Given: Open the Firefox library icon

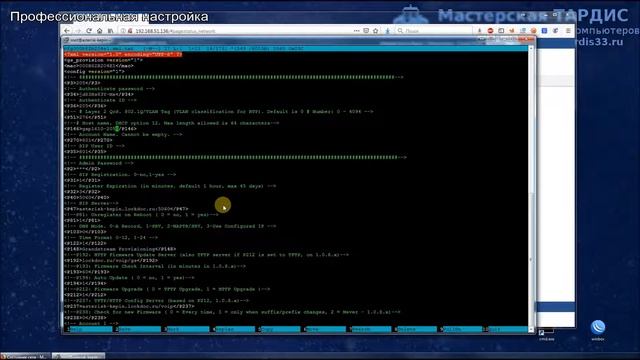Looking at the screenshot, I should click(x=110, y=31).
